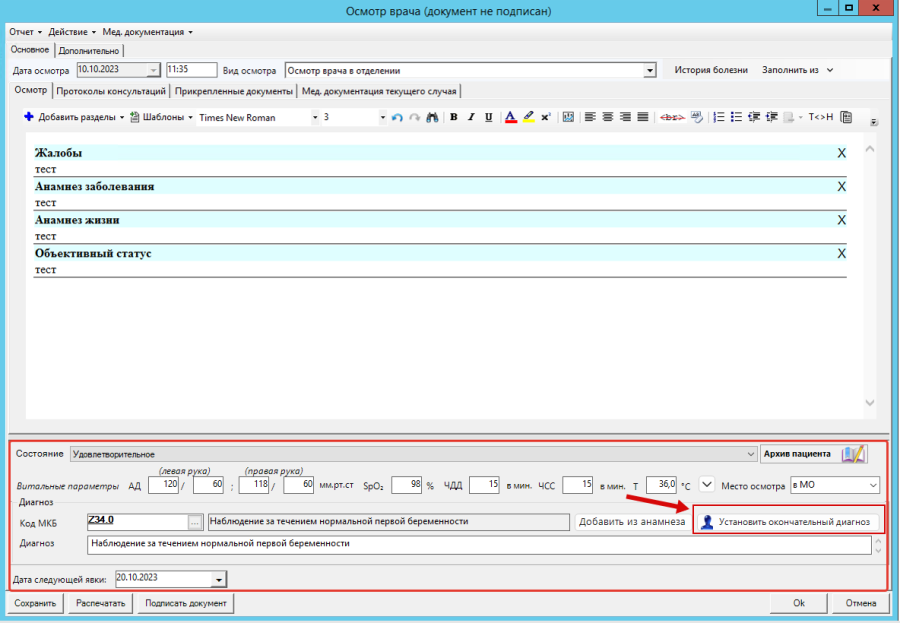900x623 pixels.
Task: Click Подписать документ button
Action: click(185, 603)
